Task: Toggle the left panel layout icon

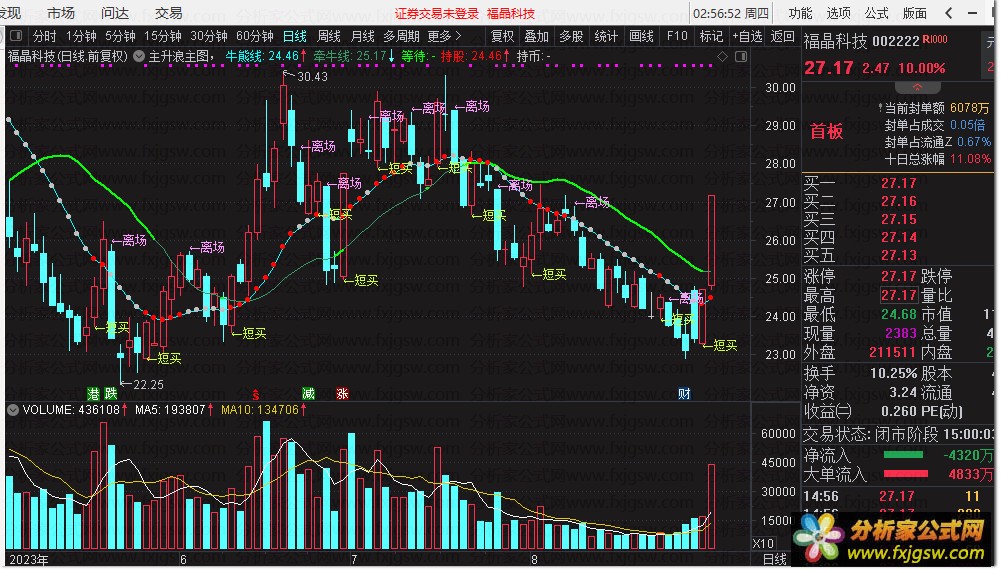Action: (x=17, y=36)
